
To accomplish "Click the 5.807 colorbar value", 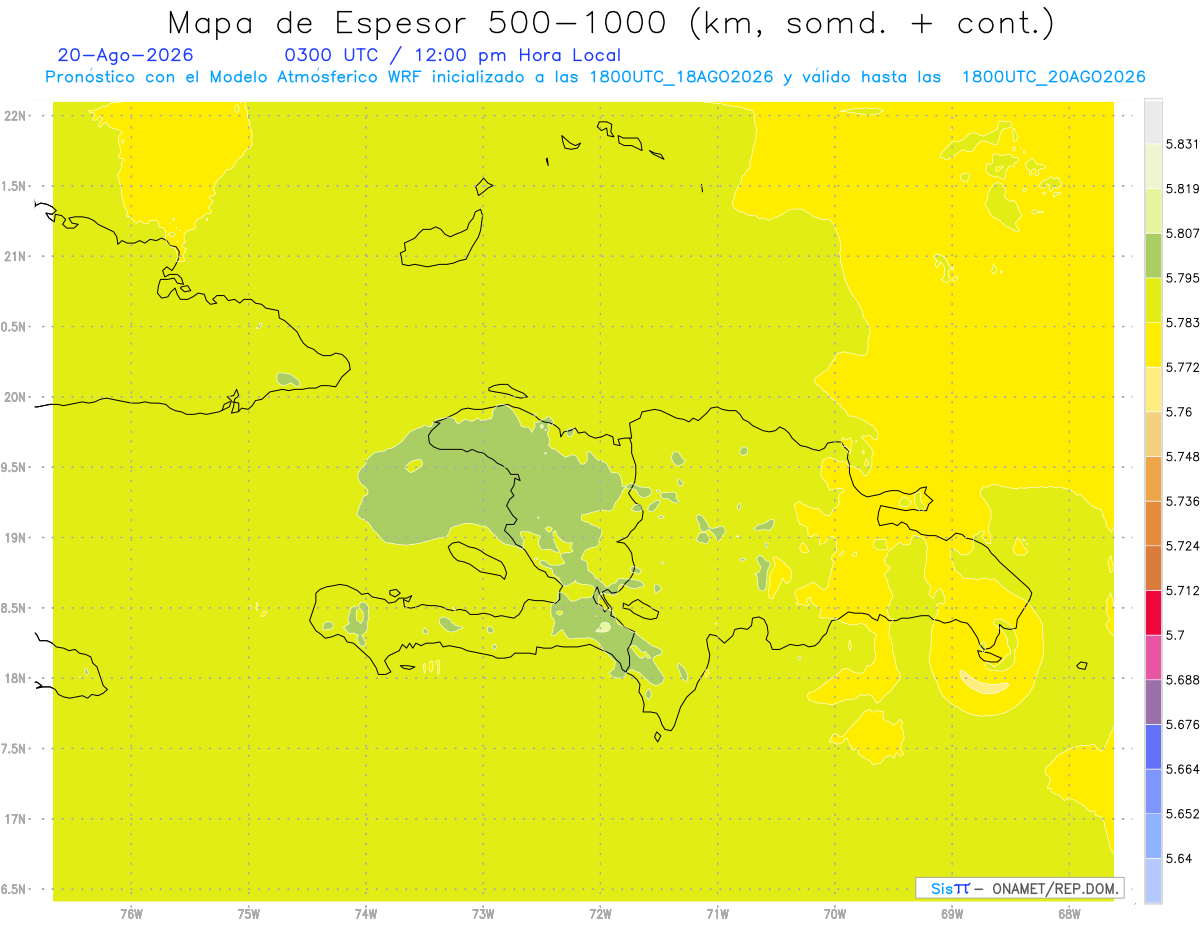I will (1183, 233).
